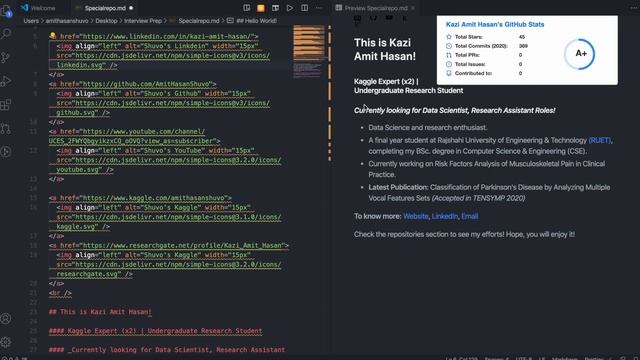Screen dimensions: 640x360
Task: Click 'Check the repositories section' paragraph
Action: pos(464,234)
